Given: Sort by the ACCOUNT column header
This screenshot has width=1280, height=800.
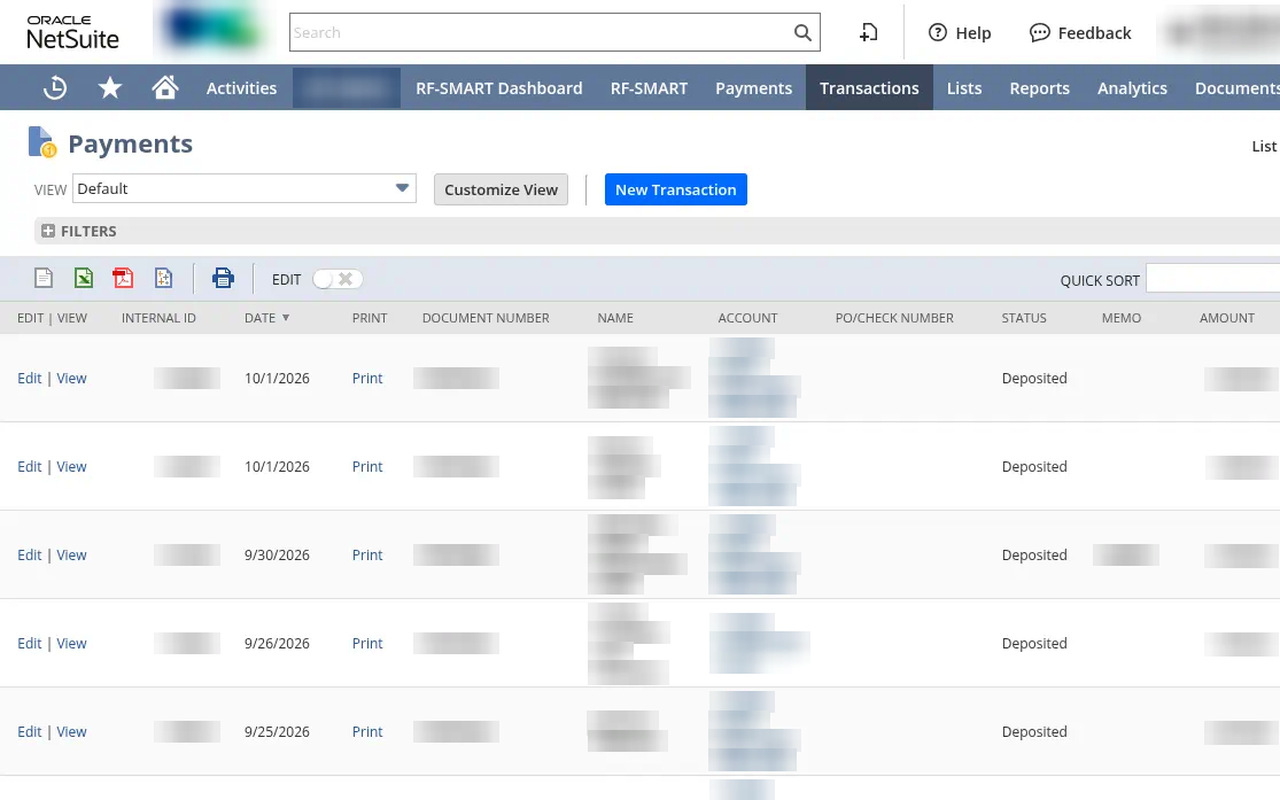Looking at the screenshot, I should pyautogui.click(x=747, y=318).
